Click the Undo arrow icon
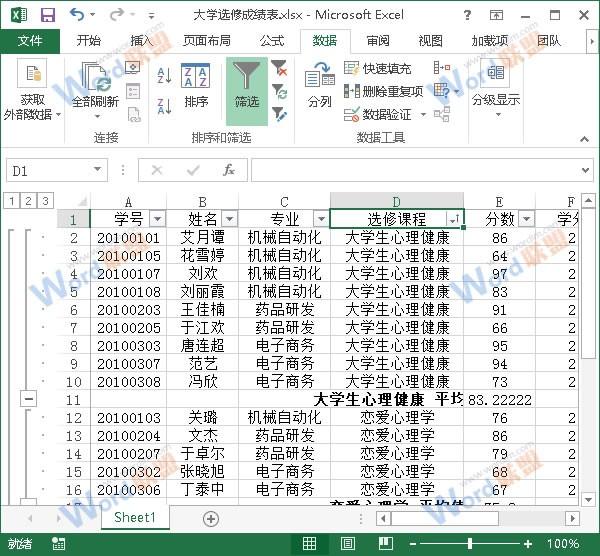600x556 pixels. pyautogui.click(x=77, y=15)
